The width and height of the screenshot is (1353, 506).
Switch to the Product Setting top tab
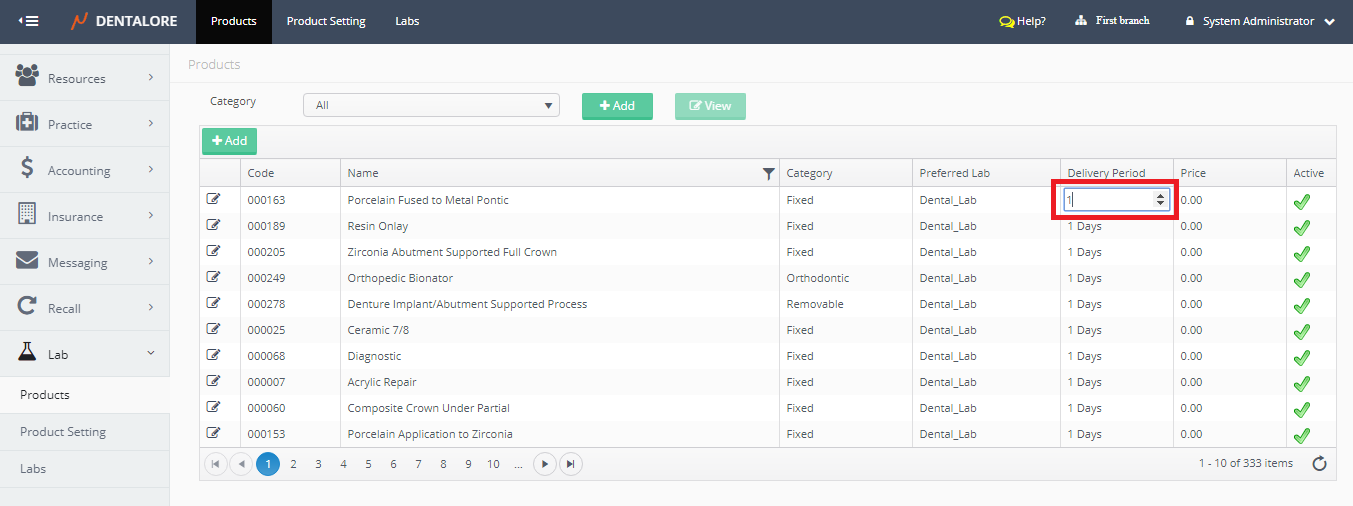(326, 21)
